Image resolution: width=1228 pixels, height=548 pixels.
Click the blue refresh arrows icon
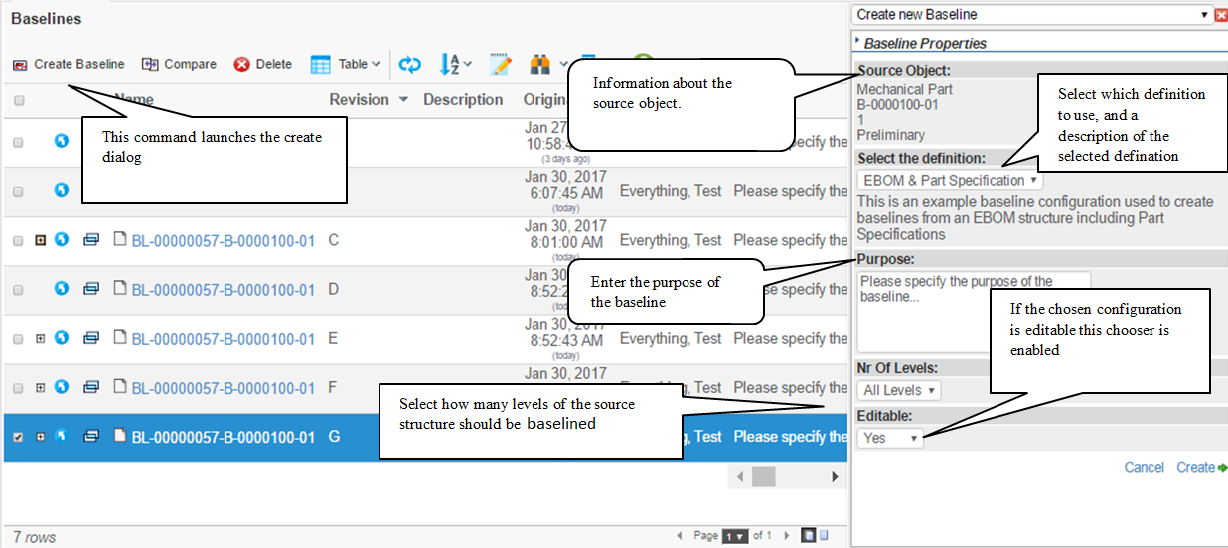[410, 64]
